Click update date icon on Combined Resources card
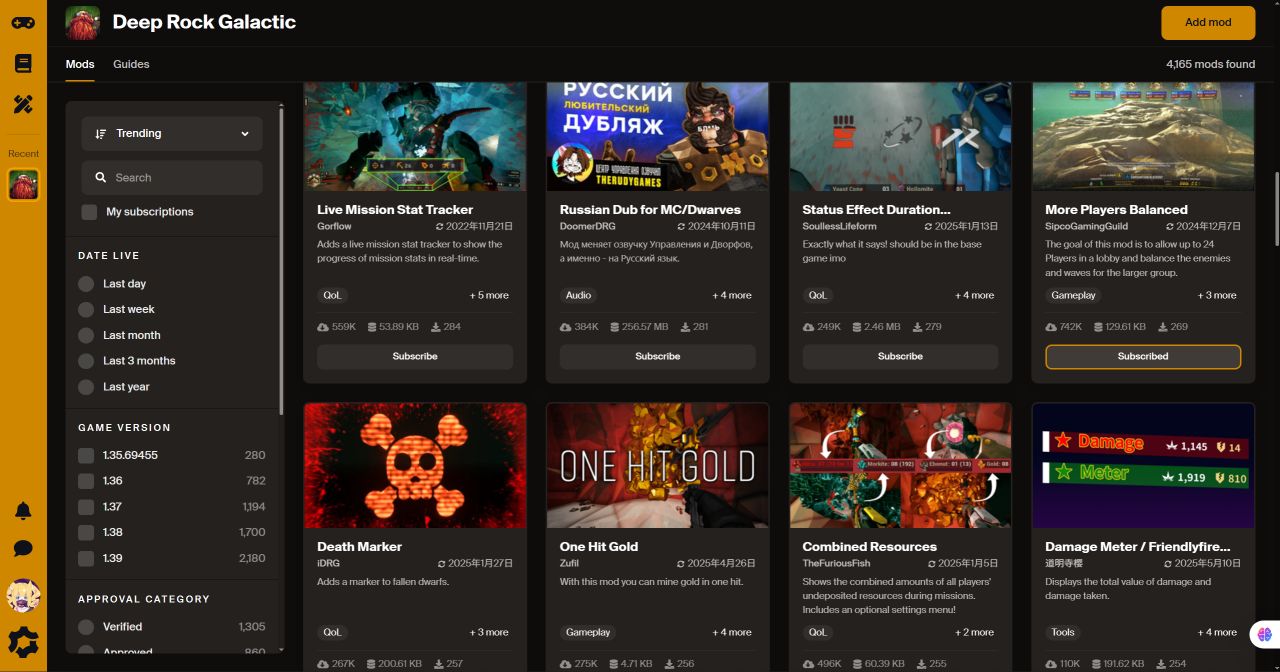Viewport: 1280px width, 672px height. click(930, 564)
